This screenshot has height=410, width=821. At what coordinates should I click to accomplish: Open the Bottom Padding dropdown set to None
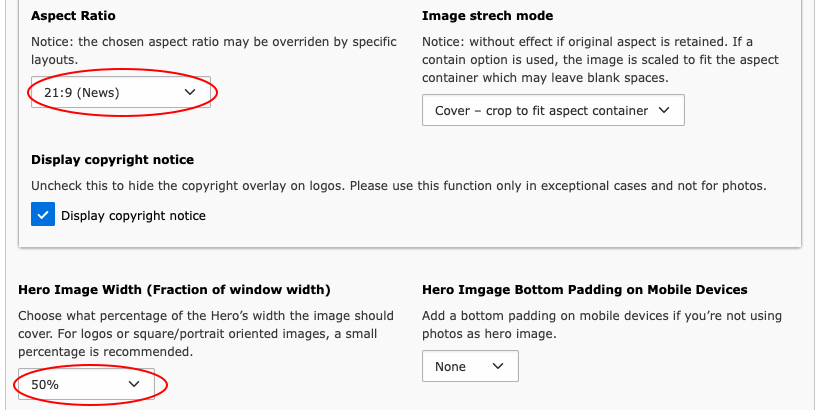(x=460, y=367)
